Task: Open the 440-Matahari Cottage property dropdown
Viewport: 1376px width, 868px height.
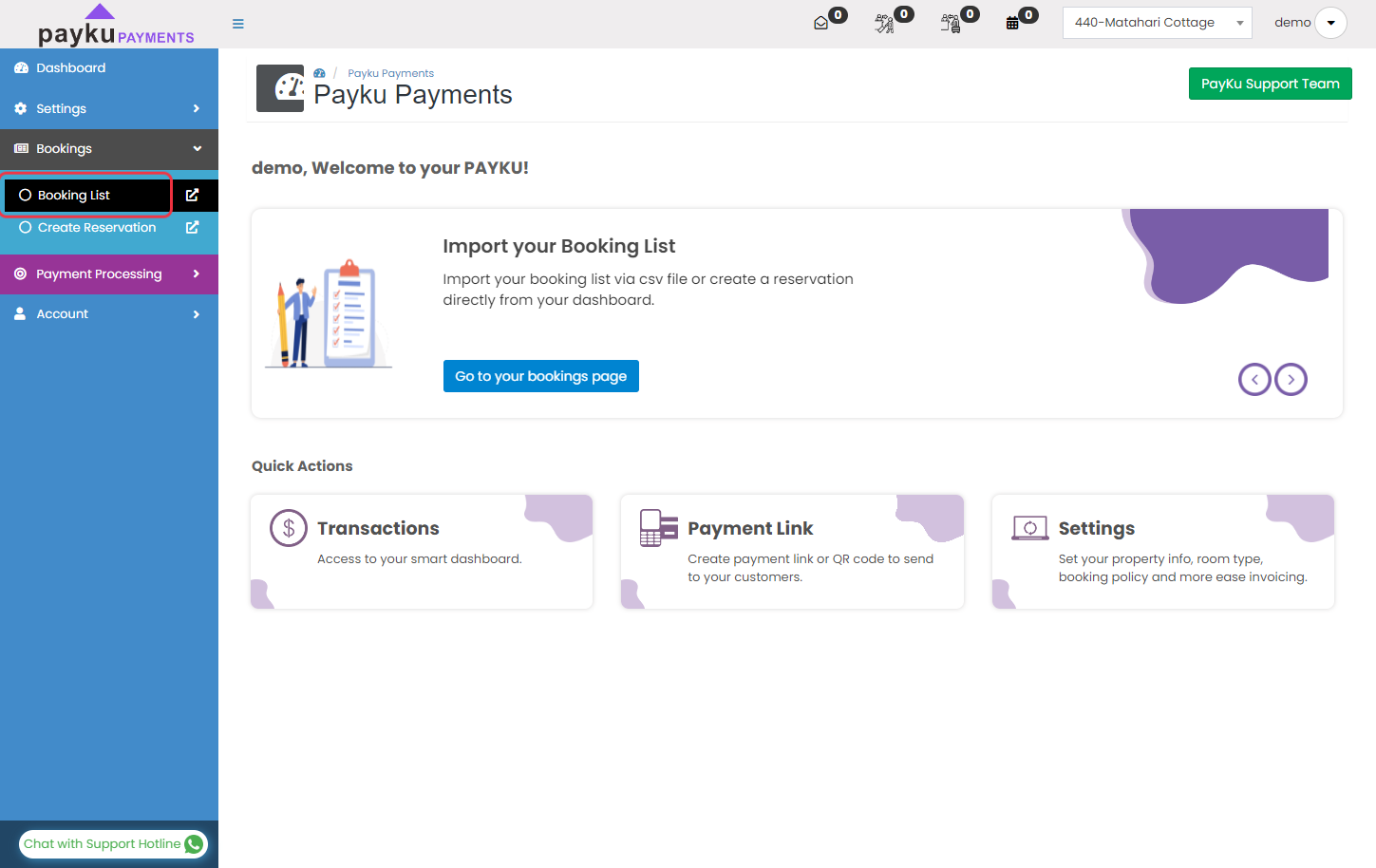Action: tap(1157, 23)
